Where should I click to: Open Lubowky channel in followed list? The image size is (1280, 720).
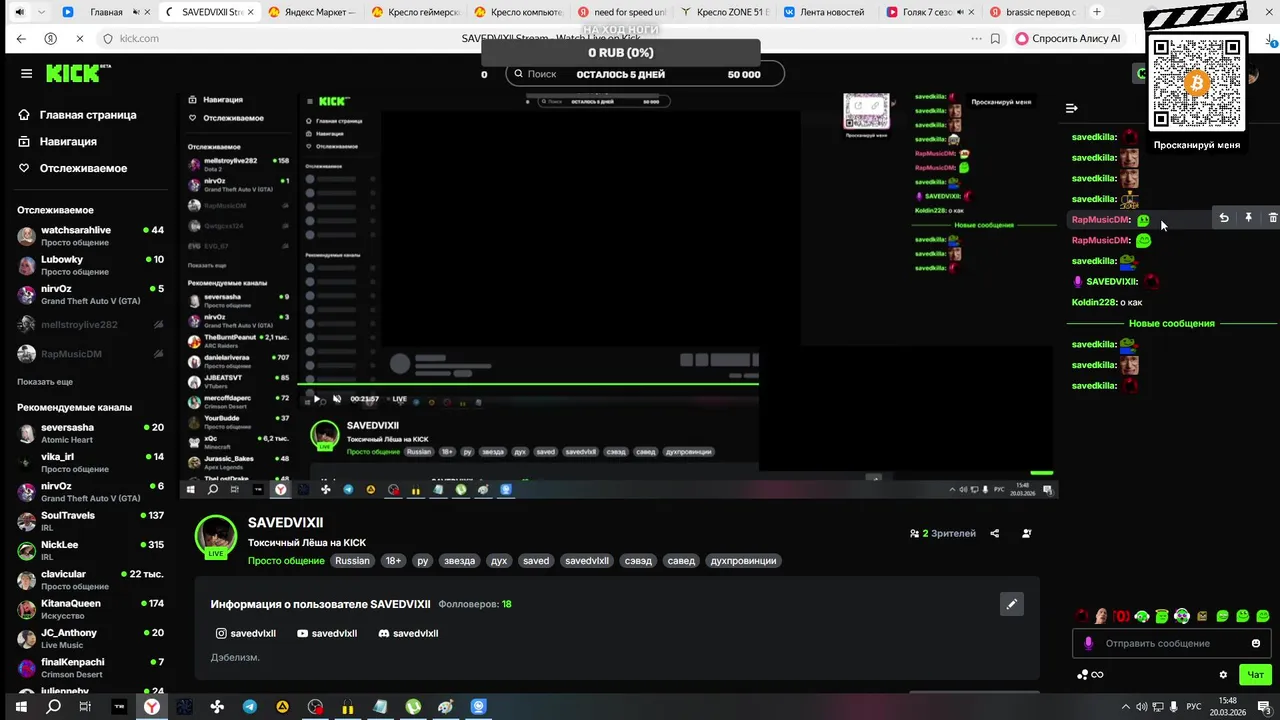(x=90, y=265)
